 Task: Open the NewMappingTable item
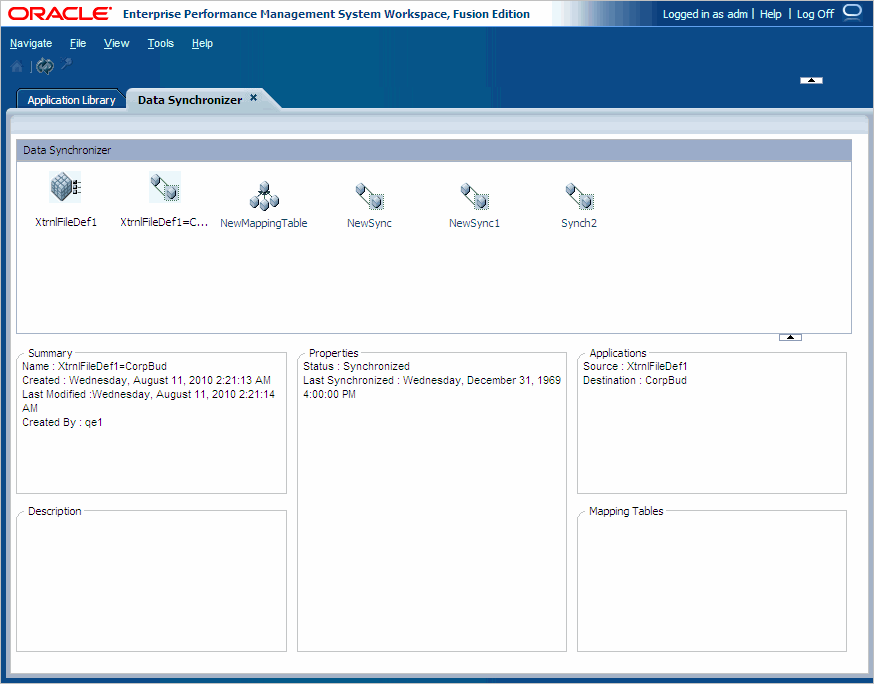[263, 194]
